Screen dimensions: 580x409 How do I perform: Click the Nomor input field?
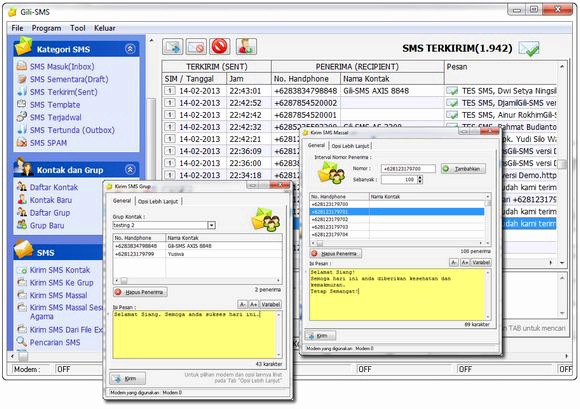point(408,169)
